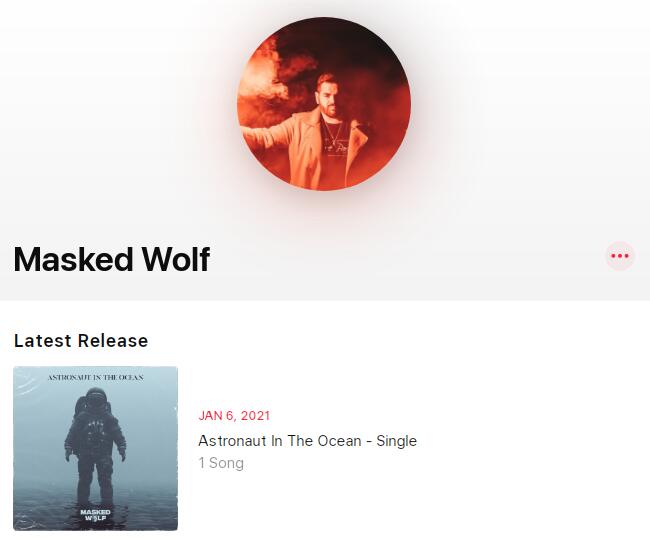
Task: Open the Astronaut In The Ocean - Single link
Action: click(307, 441)
